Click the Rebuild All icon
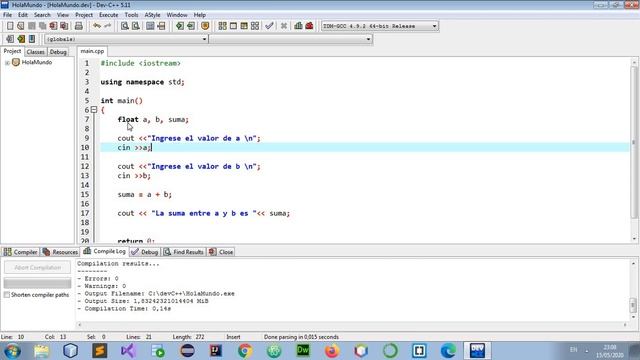Image resolution: width=640 pixels, height=360 pixels. (x=255, y=26)
